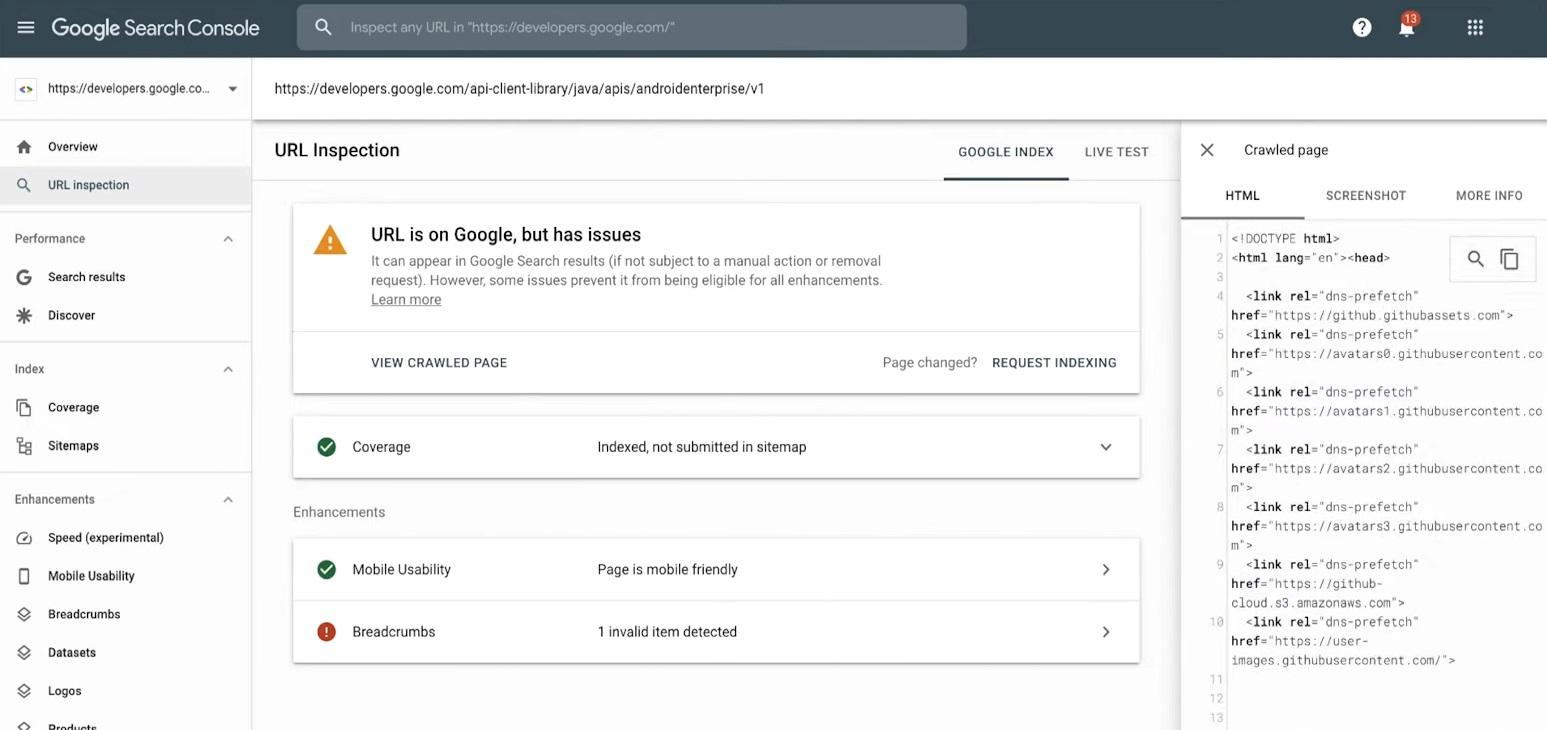Collapse the Index sidebar section
Image resolution: width=1547 pixels, height=730 pixels.
(x=228, y=369)
